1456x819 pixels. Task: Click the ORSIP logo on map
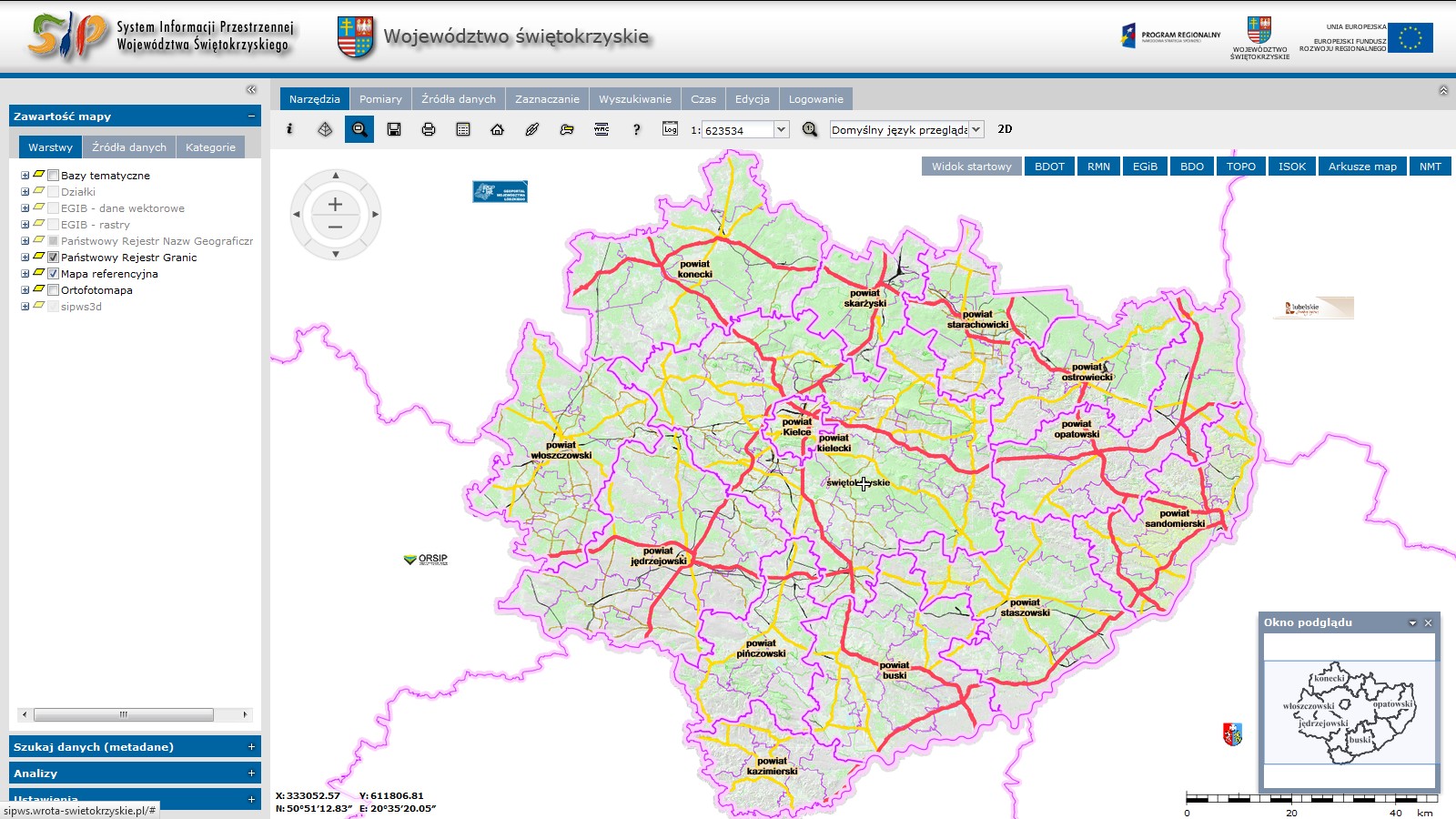426,559
